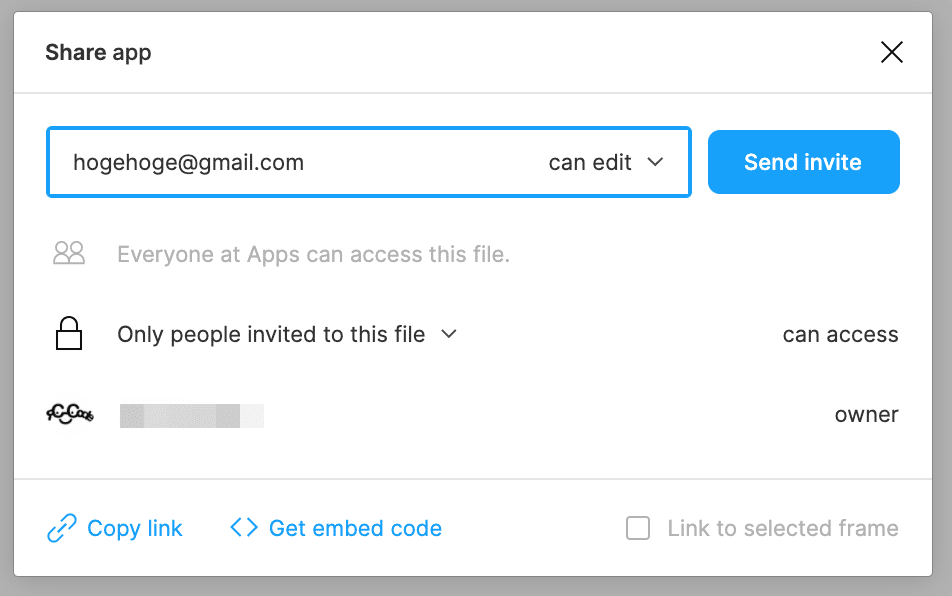Click the "can access" permission label
The width and height of the screenshot is (952, 596).
[x=840, y=335]
